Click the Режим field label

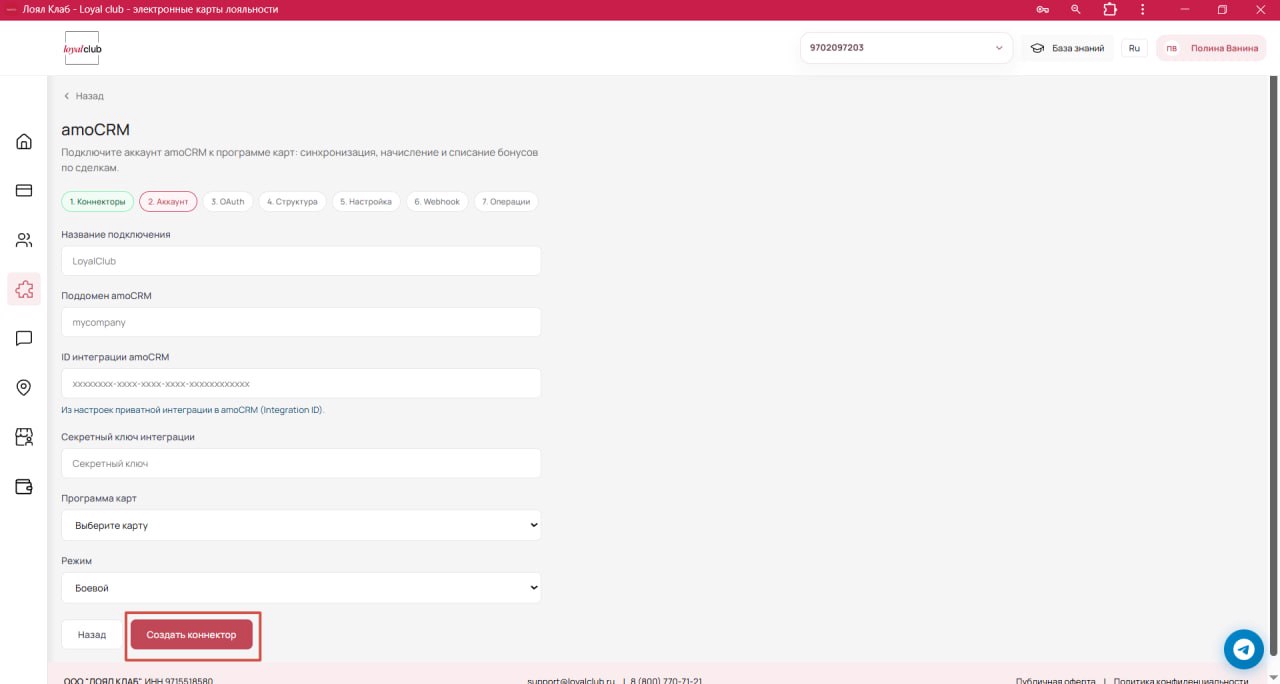(76, 562)
